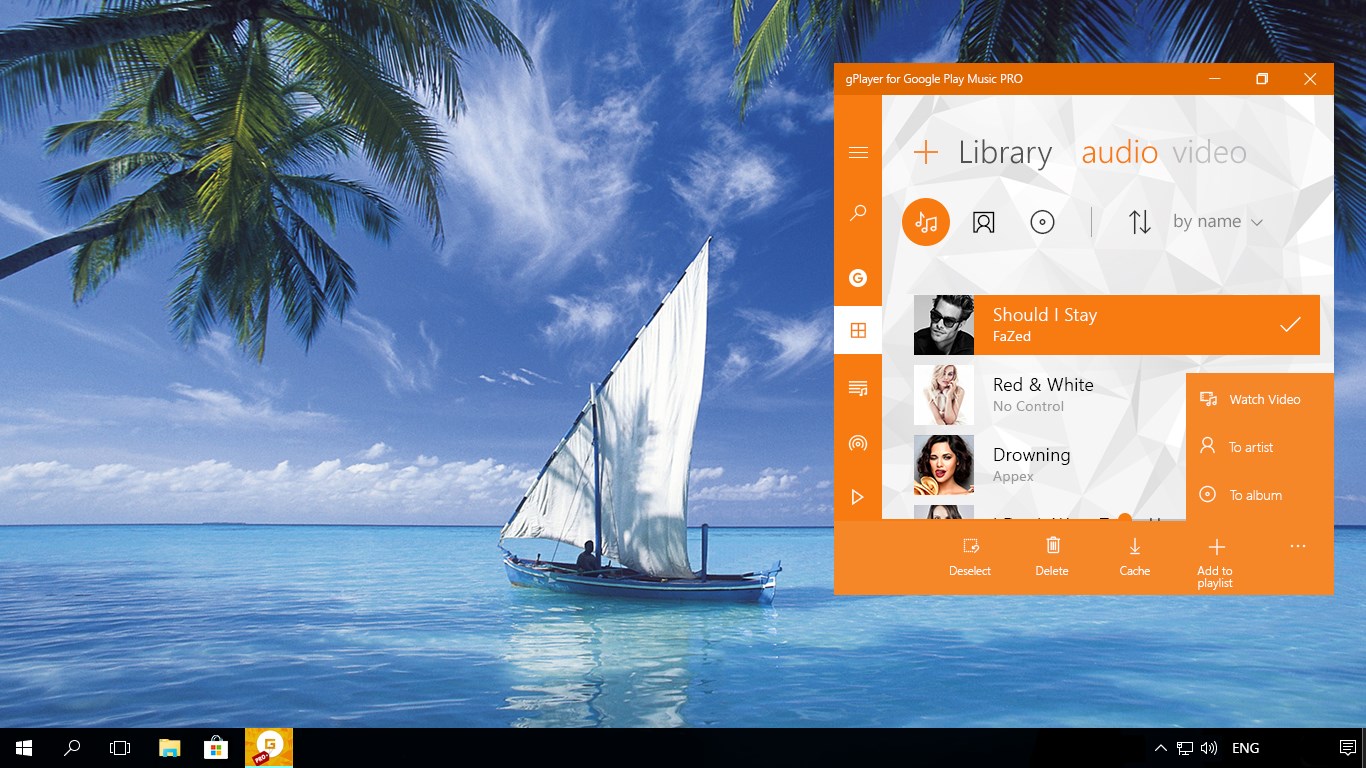Open the albums view with the disc icon

[x=1043, y=221]
